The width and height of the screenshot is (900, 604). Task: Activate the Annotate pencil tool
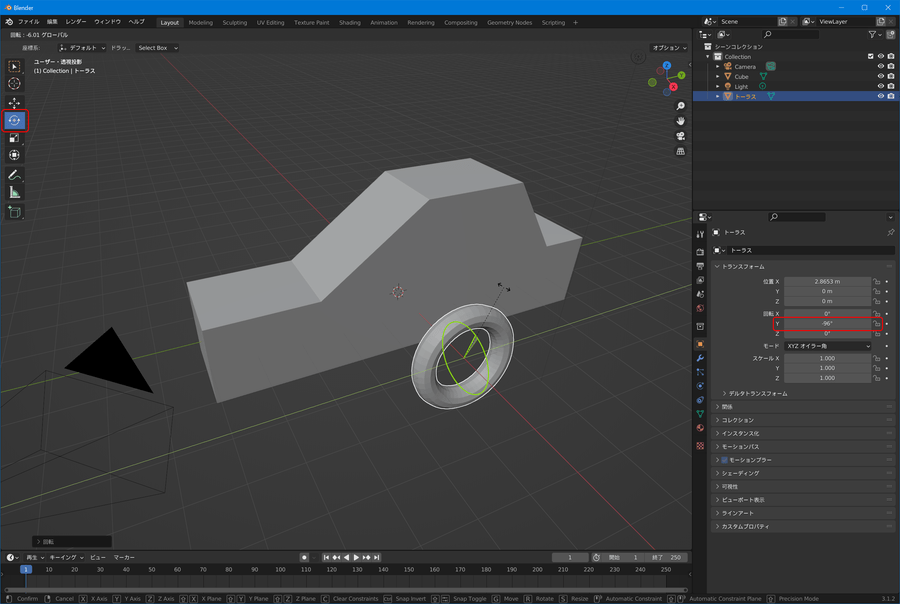[x=14, y=175]
